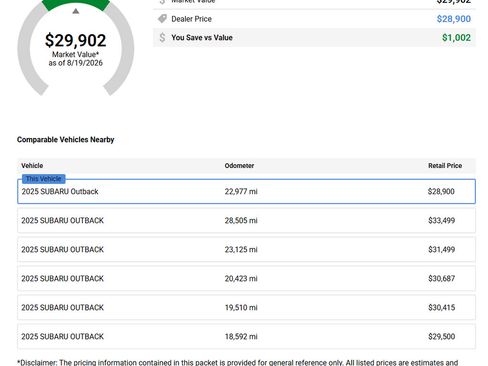Click the $28,900 retail price in the table
Viewport: 488px width, 366px height.
click(441, 192)
